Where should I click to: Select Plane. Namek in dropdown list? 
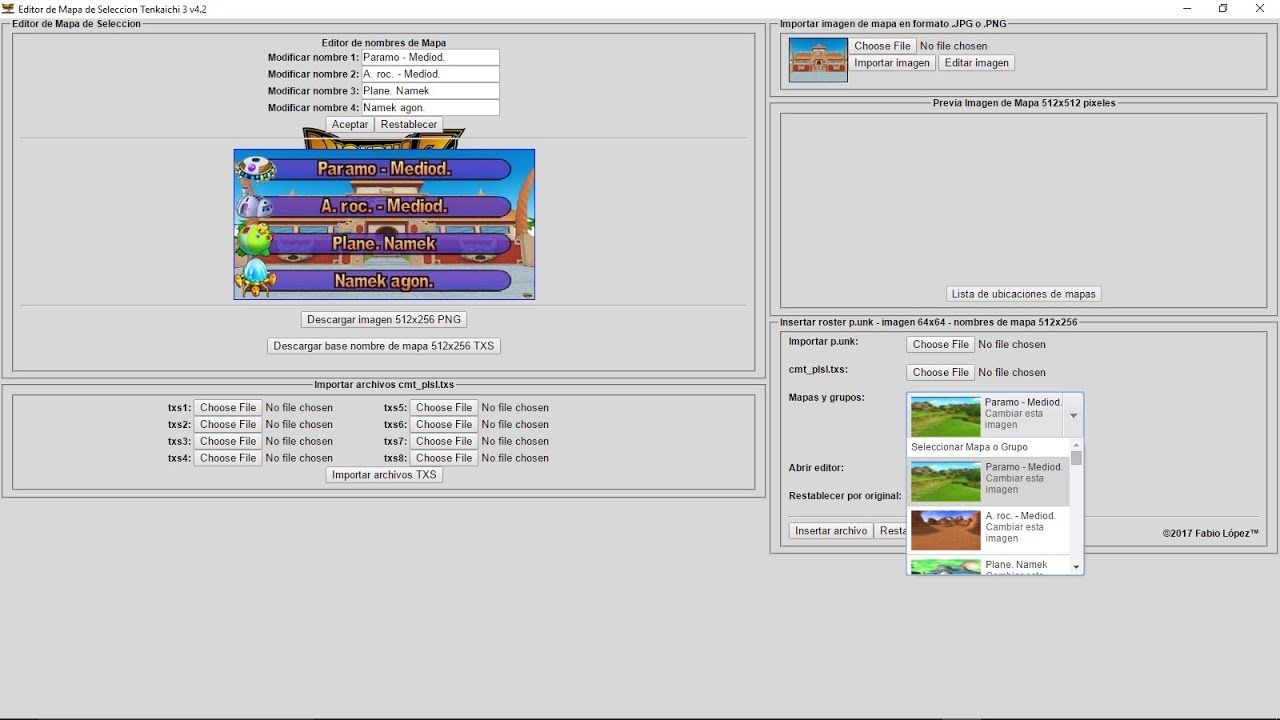(x=988, y=565)
